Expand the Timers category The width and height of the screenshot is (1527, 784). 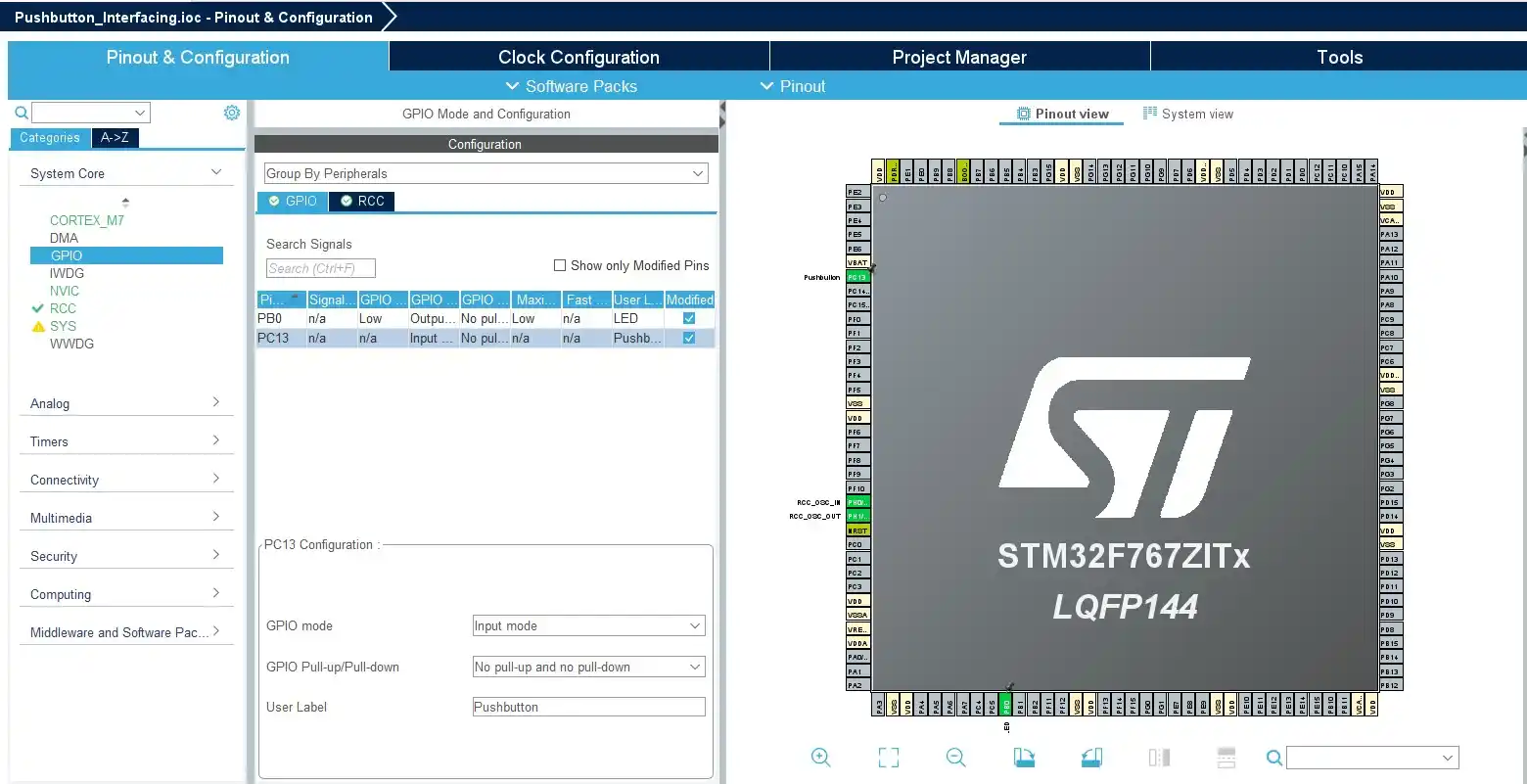[x=126, y=441]
